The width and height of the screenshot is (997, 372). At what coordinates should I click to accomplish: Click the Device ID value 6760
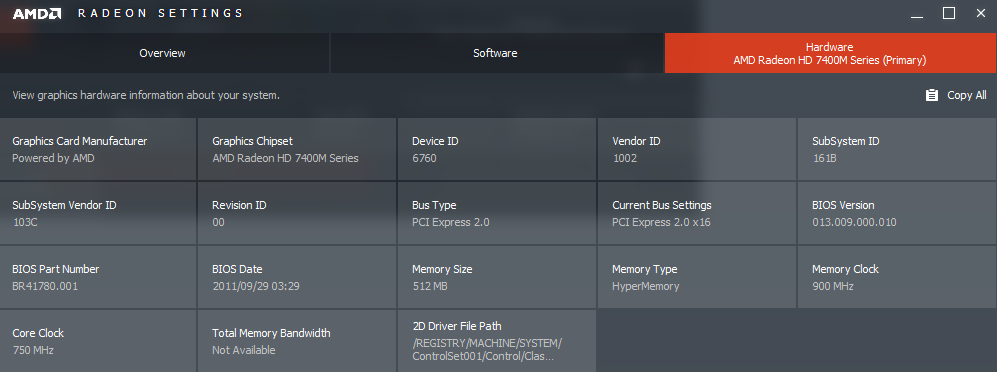[x=424, y=158]
